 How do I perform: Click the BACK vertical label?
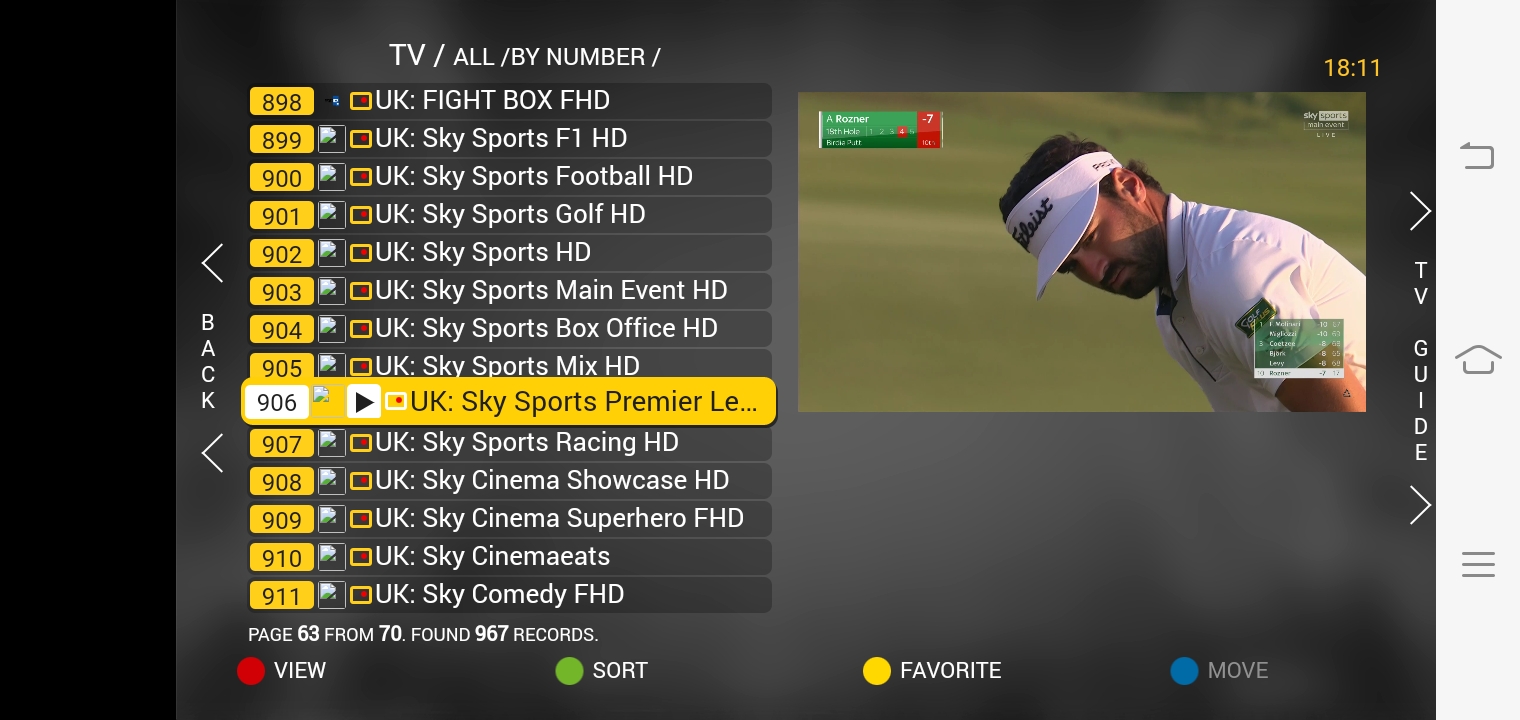[208, 362]
